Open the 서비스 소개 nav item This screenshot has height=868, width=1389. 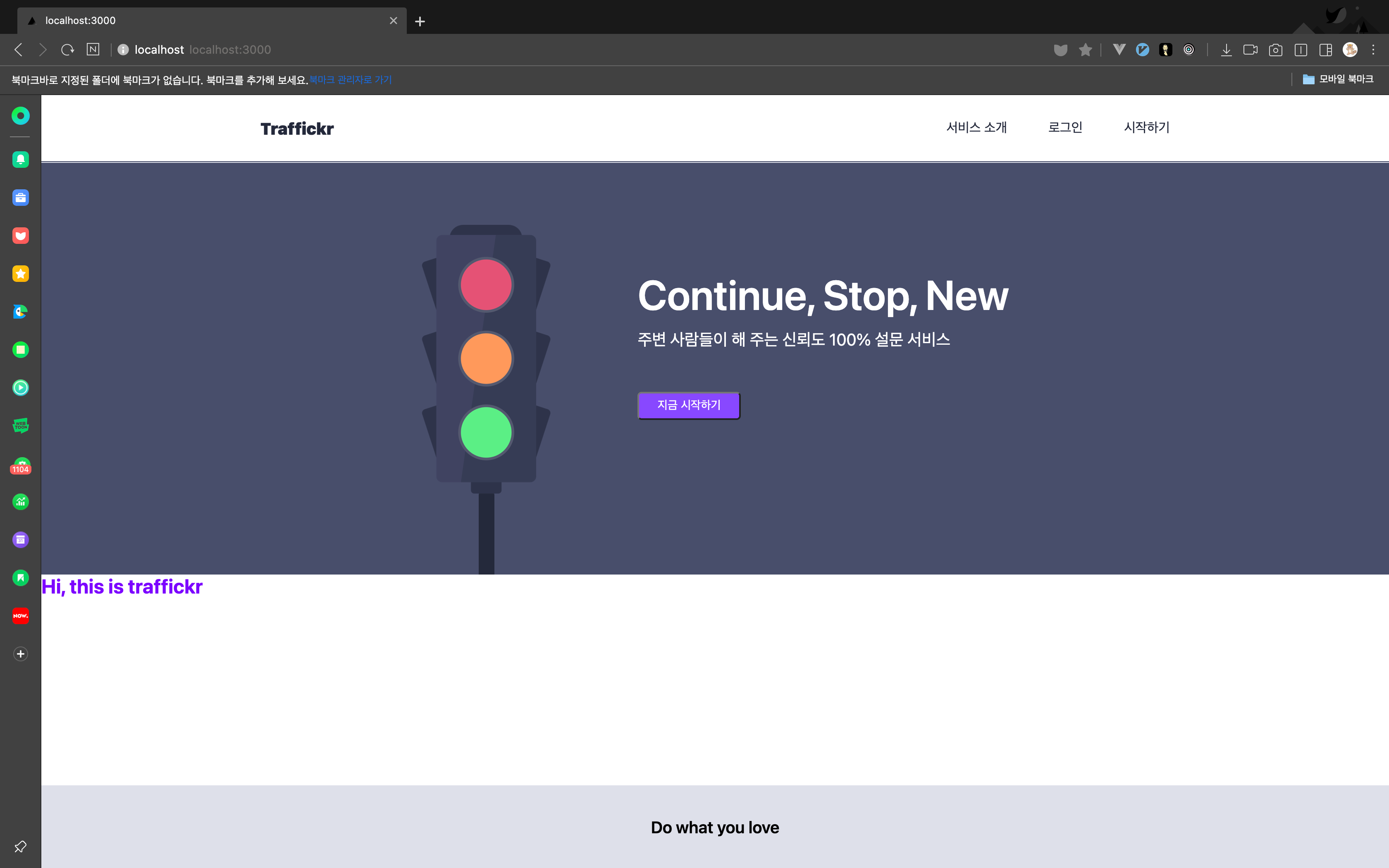click(976, 127)
